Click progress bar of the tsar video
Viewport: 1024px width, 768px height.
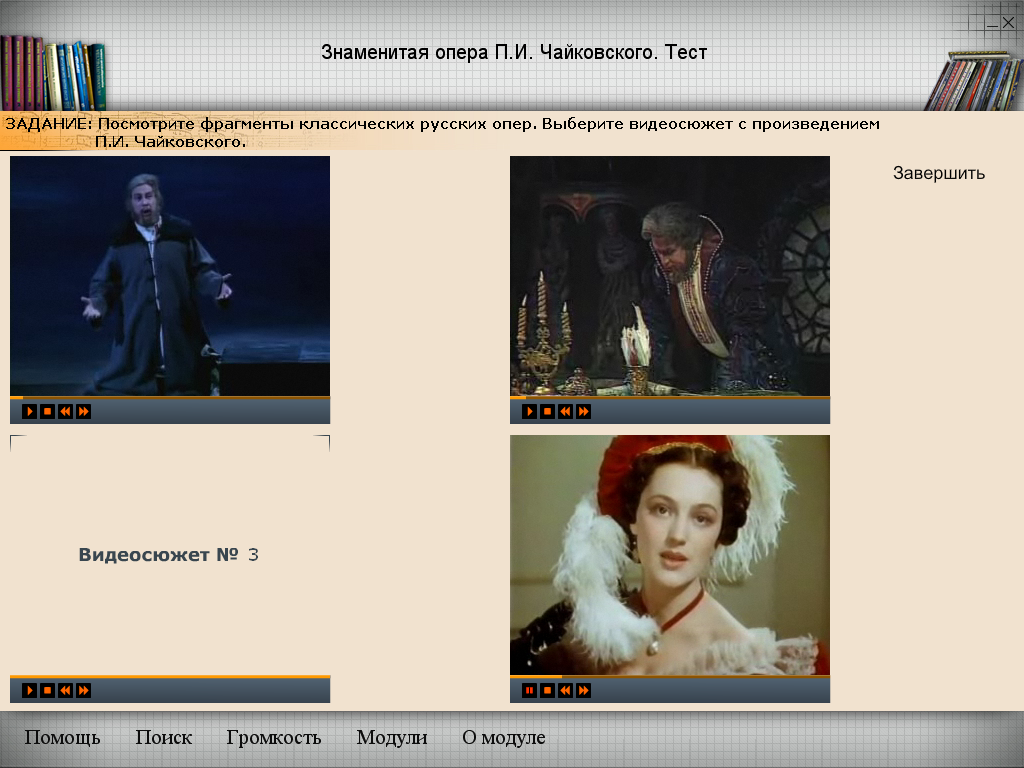click(670, 398)
